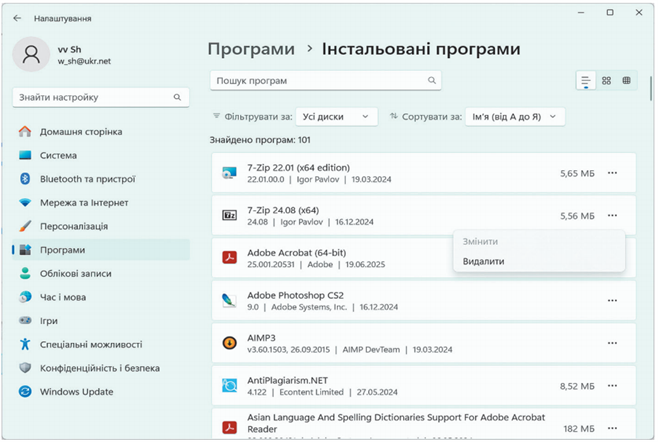658x442 pixels.
Task: Click the Знайти настройку search field
Action: tap(101, 97)
